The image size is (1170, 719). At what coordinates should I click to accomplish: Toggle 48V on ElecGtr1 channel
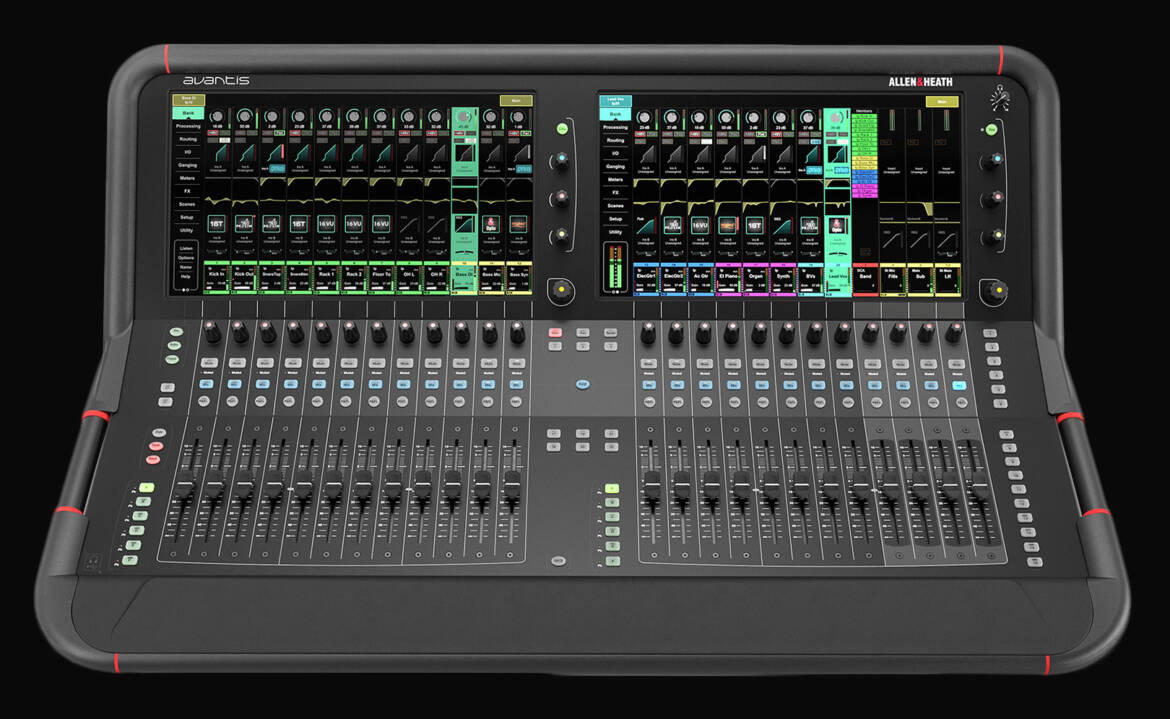pos(640,134)
